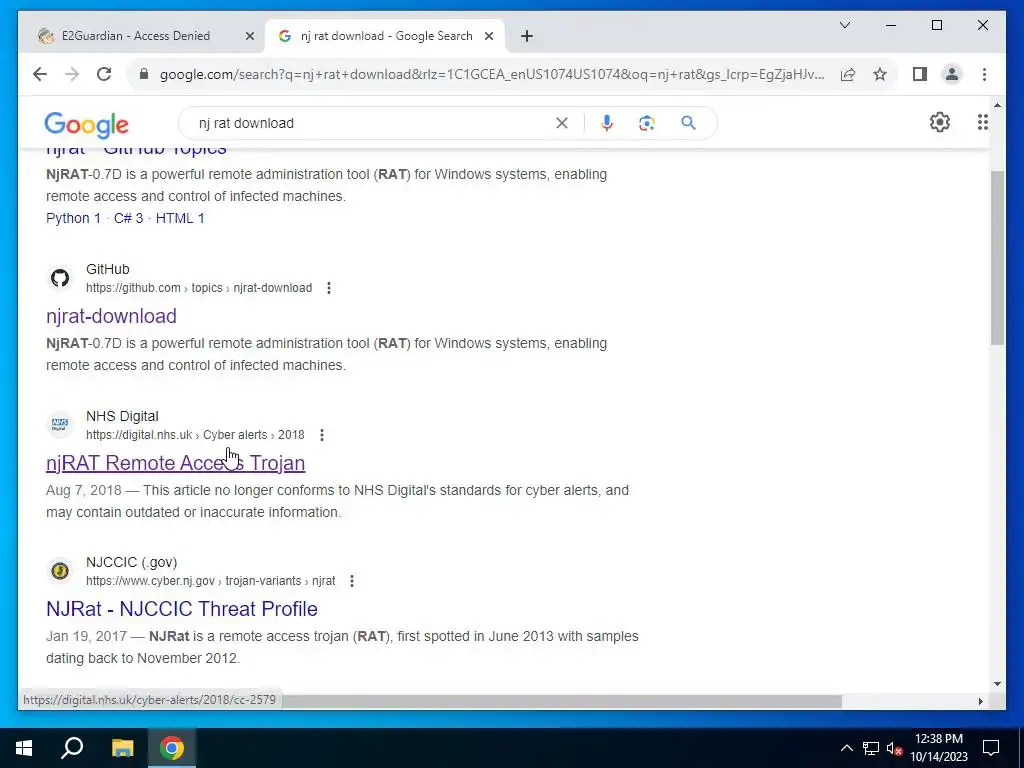The height and width of the screenshot is (768, 1024).
Task: Click the www.cyber.nj.gov trojan-variants URL text
Action: tap(211, 581)
